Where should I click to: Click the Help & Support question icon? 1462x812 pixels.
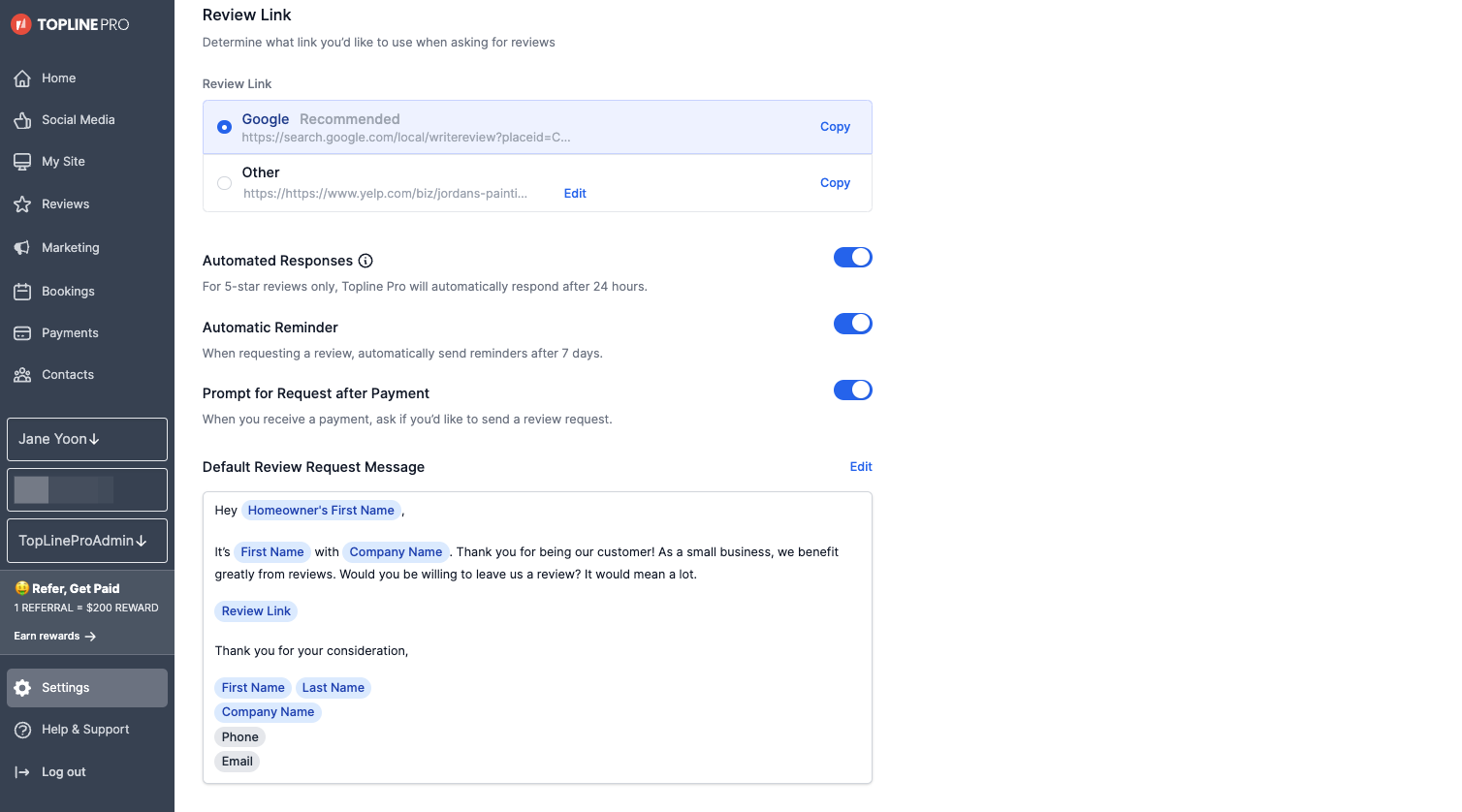pos(22,730)
